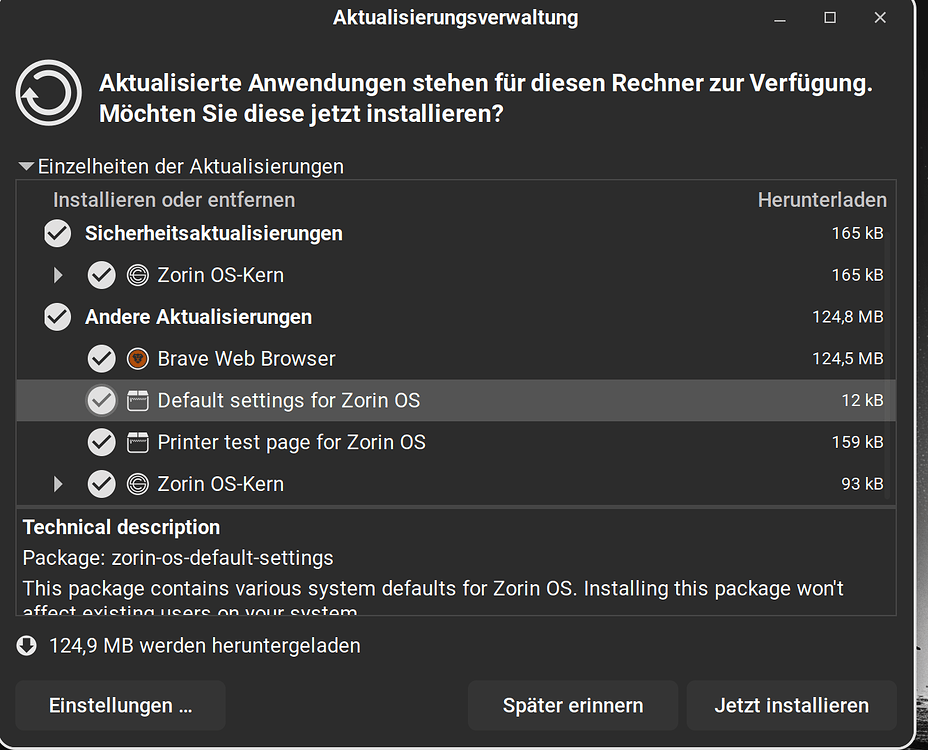Click the Installieren oder entfernen column header
The height and width of the screenshot is (750, 928).
tap(174, 200)
